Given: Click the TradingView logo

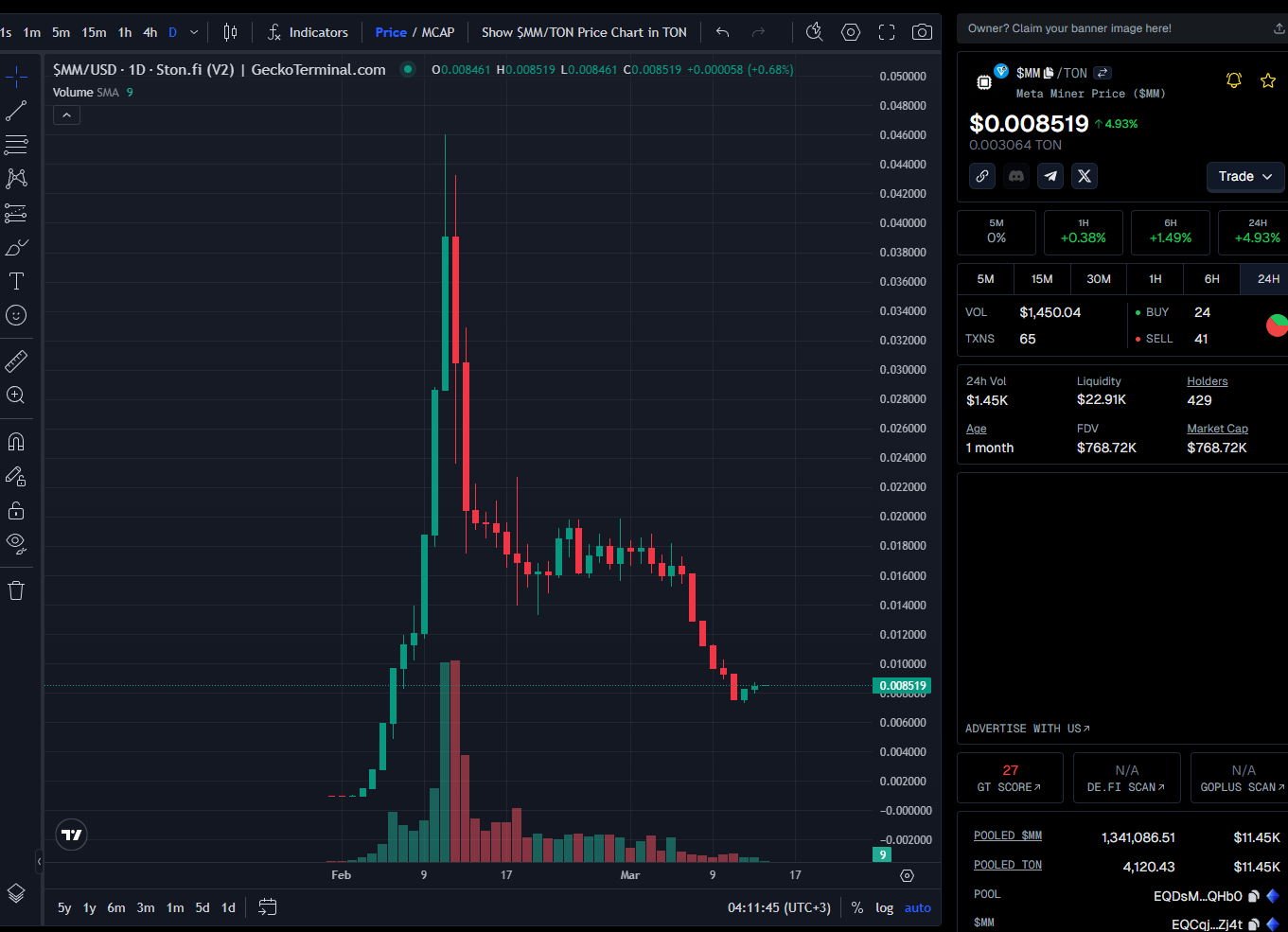Looking at the screenshot, I should pos(72,835).
